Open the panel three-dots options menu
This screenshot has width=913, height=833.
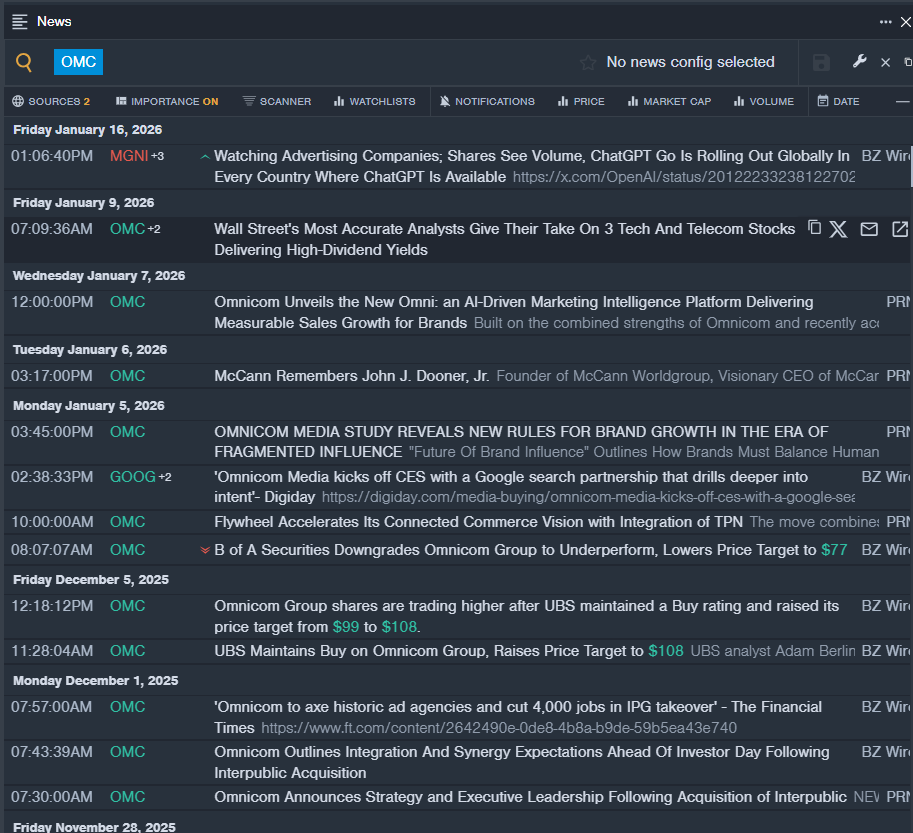(x=885, y=21)
